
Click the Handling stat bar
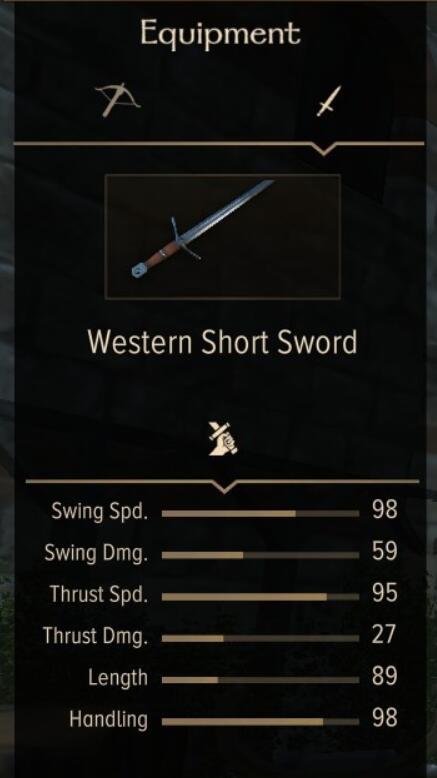[260, 721]
